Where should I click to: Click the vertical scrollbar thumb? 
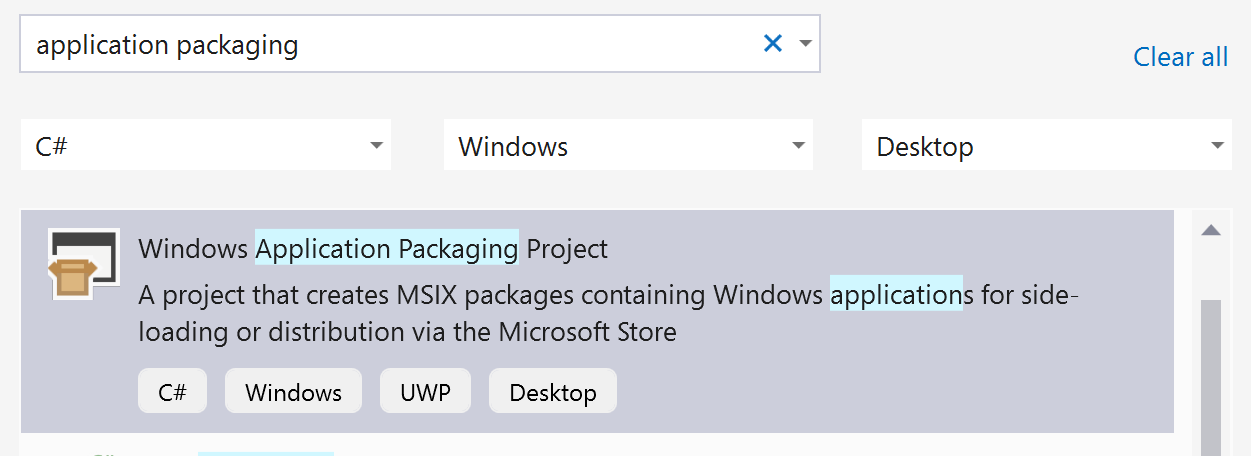1211,377
